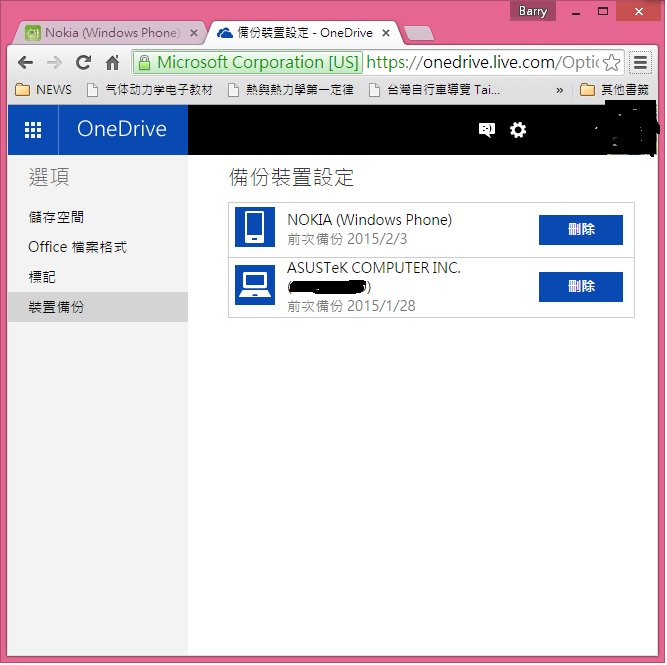Delete the NOKIA (Windows Phone) backup

tap(581, 230)
